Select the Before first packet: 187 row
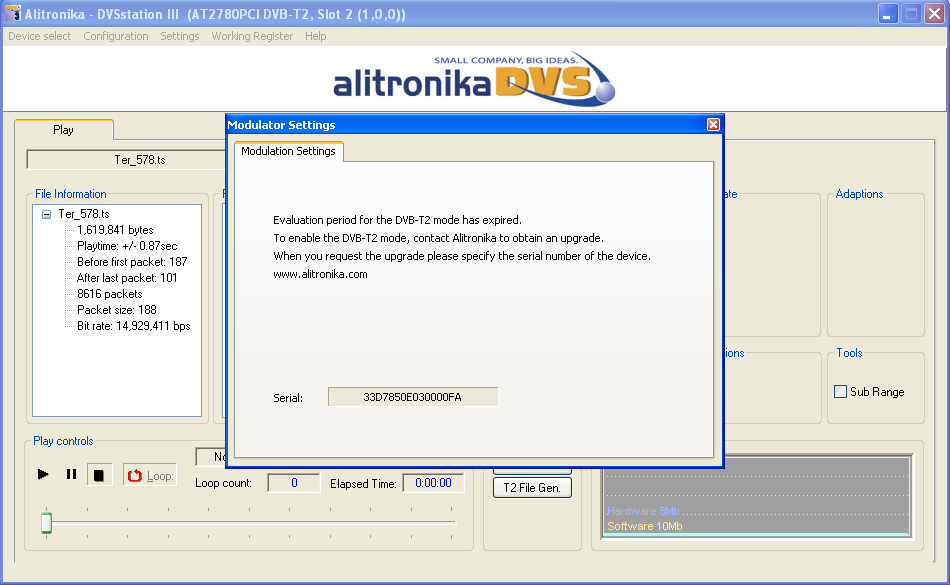The height and width of the screenshot is (585, 950). tap(132, 262)
